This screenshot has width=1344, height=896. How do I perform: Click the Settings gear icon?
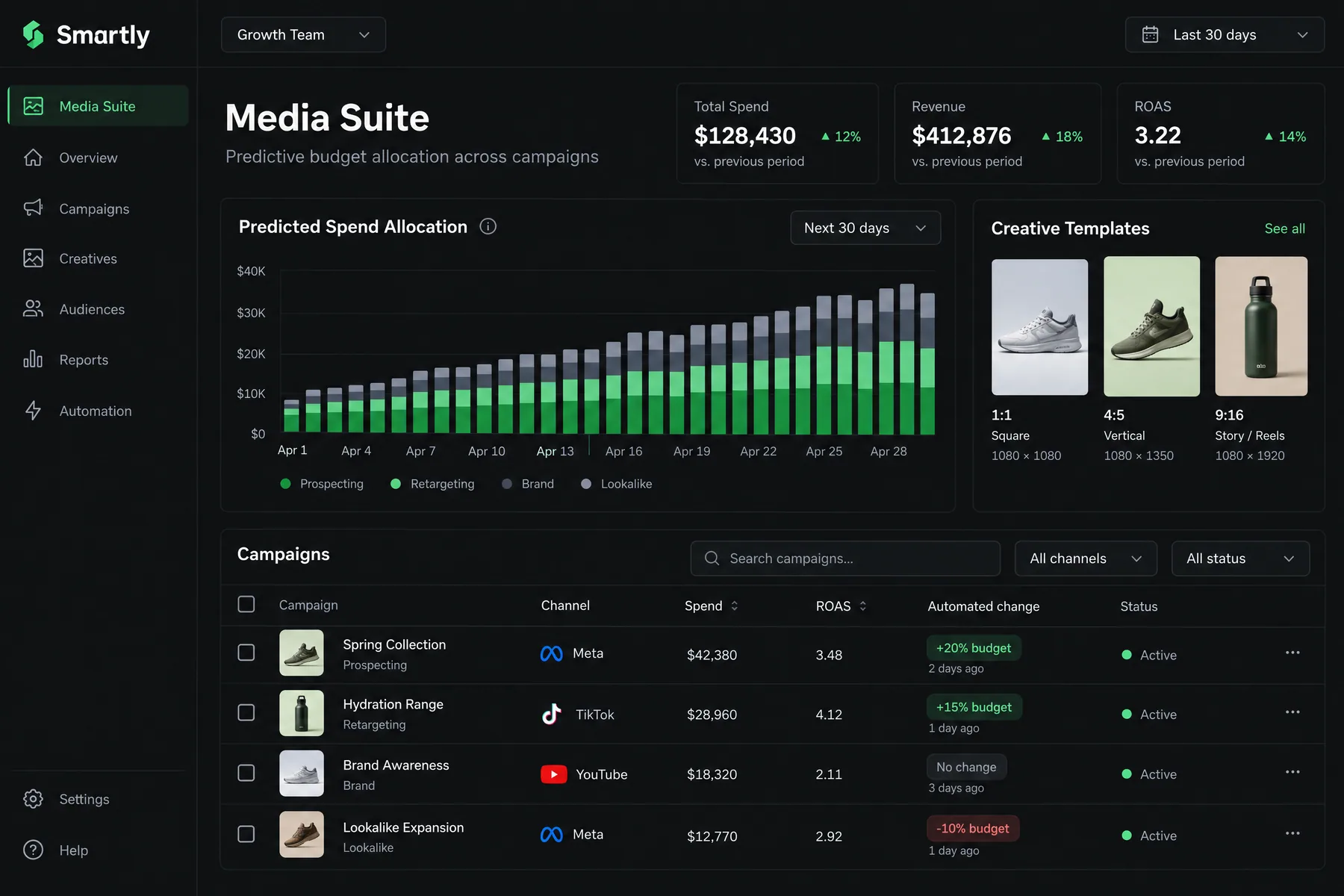33,799
